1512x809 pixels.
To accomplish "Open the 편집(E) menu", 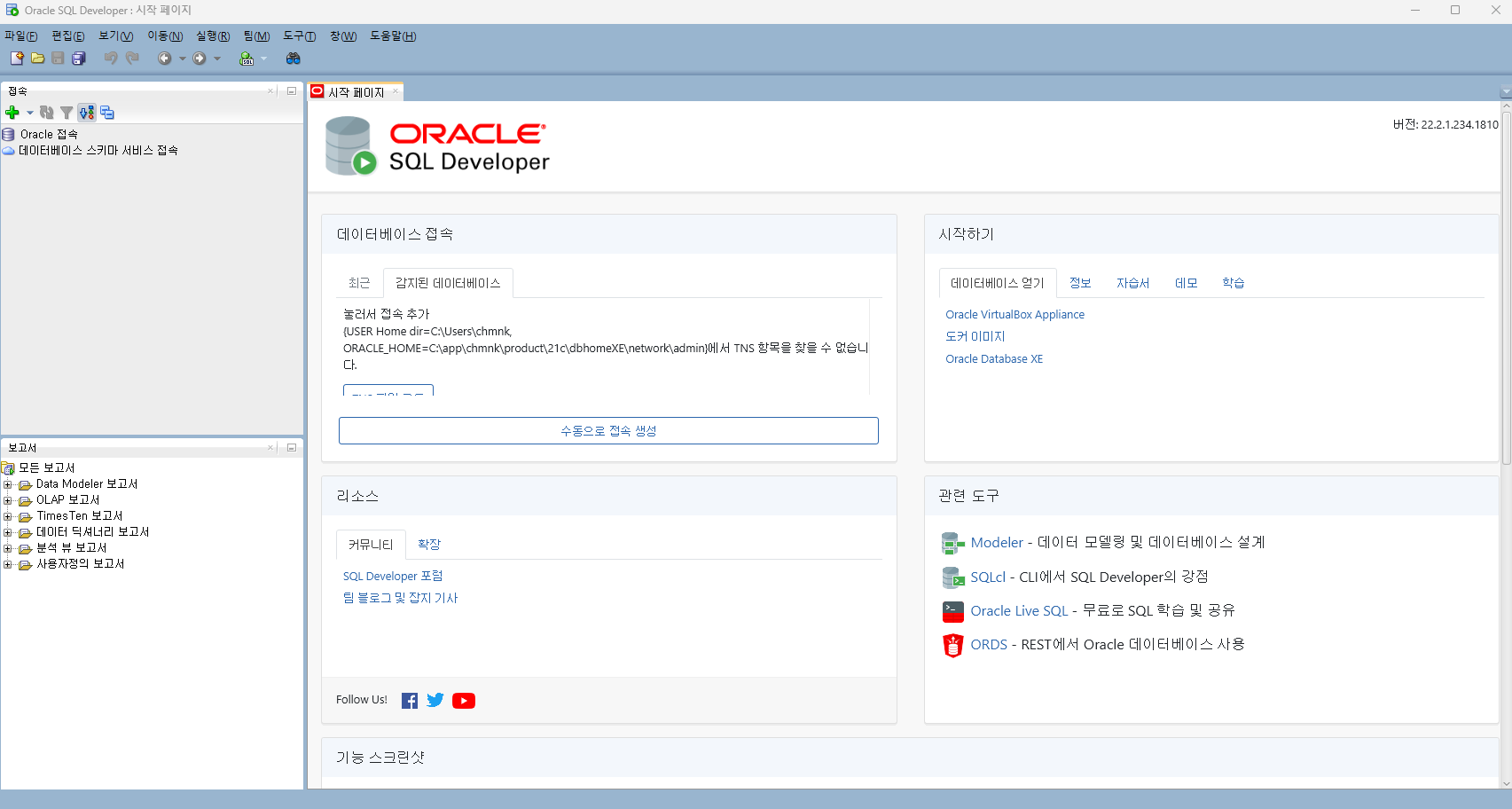I will pos(68,36).
